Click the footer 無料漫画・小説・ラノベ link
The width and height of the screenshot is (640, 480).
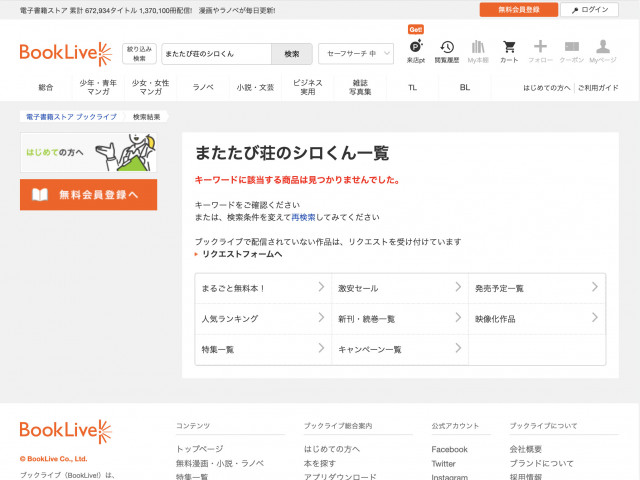[x=220, y=463]
